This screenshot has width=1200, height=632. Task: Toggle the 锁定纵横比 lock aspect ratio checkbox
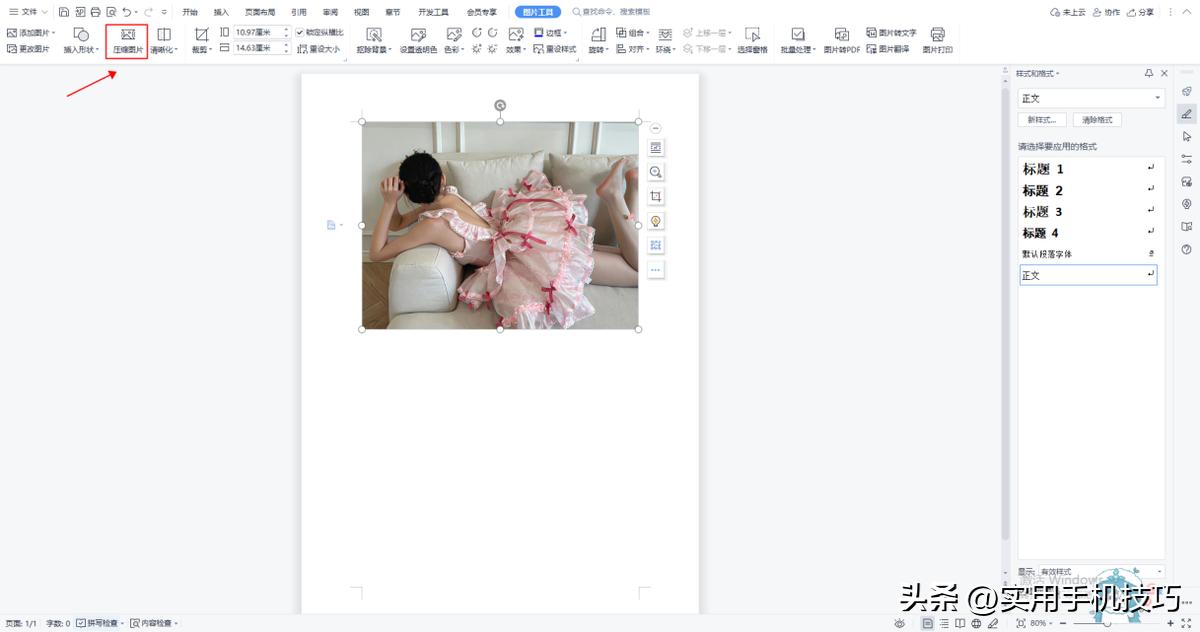300,32
